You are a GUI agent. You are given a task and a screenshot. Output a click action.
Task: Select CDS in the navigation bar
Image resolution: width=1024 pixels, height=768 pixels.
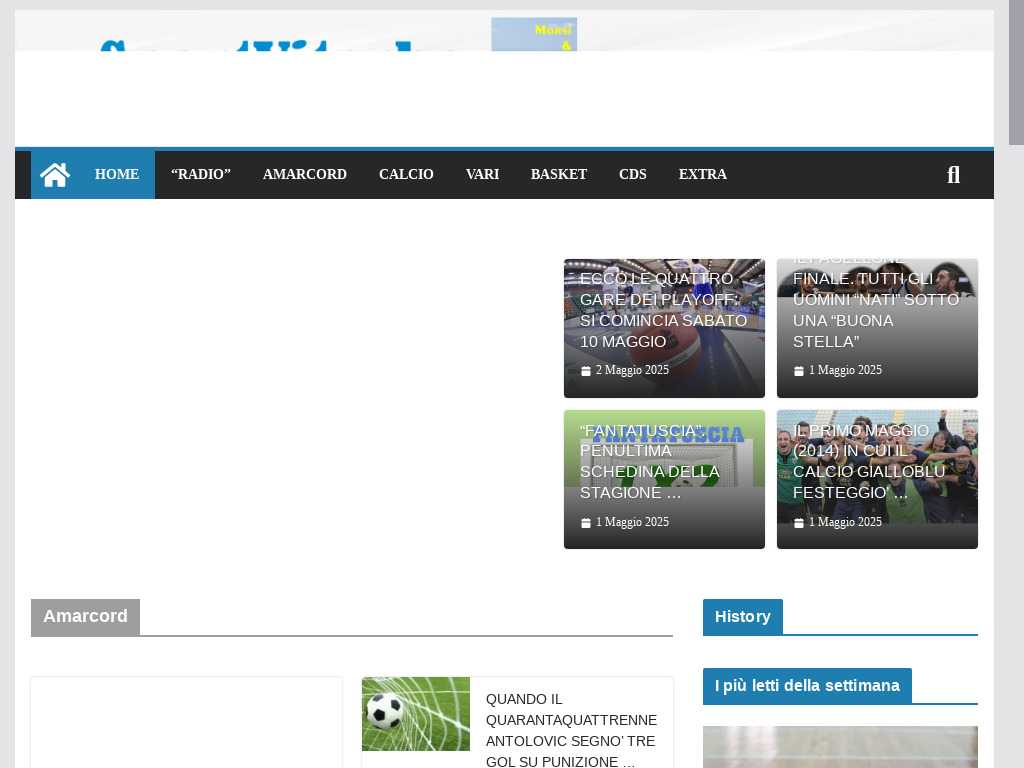633,174
